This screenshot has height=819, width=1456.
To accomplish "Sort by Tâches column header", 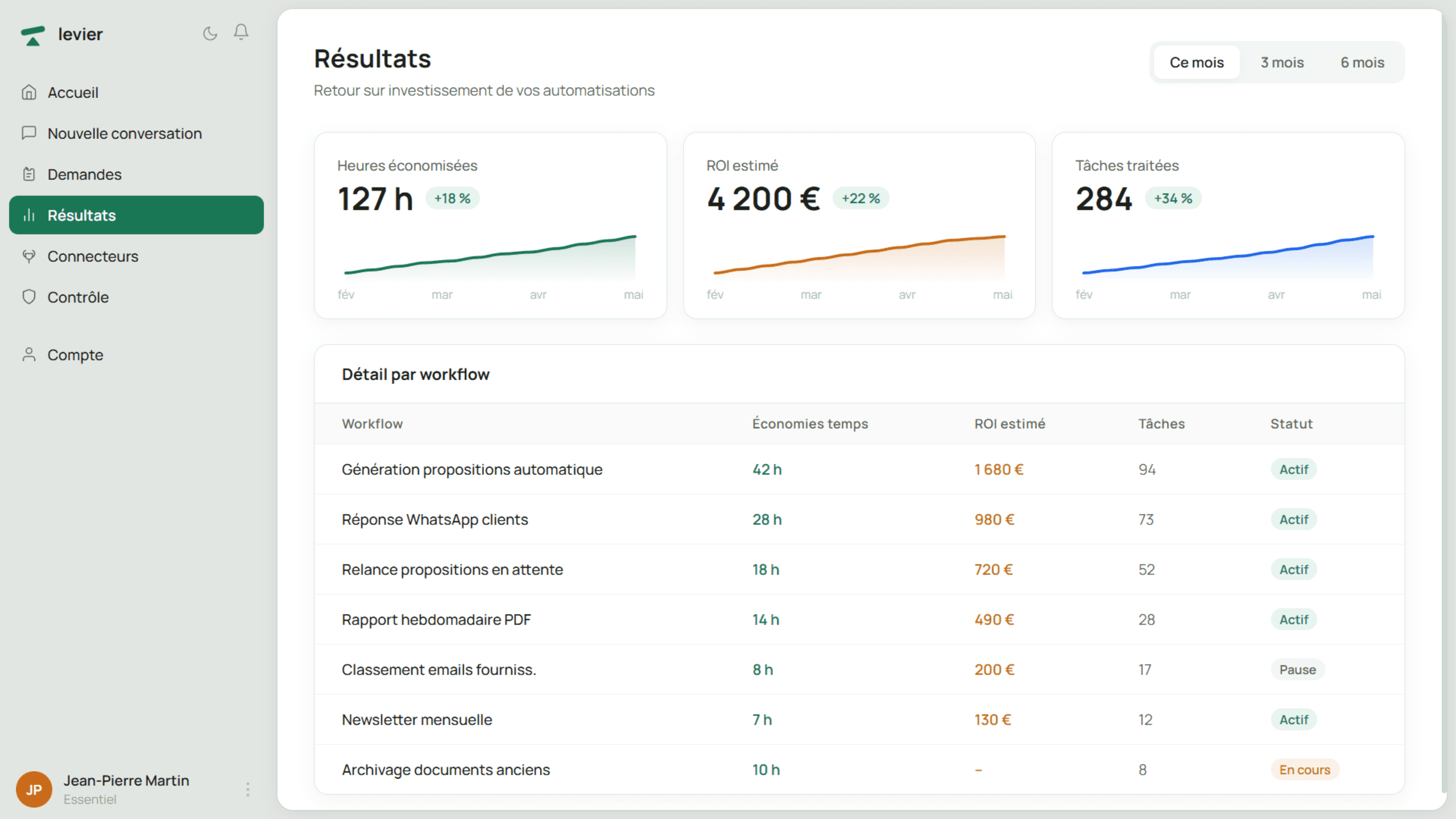I will pos(1161,424).
